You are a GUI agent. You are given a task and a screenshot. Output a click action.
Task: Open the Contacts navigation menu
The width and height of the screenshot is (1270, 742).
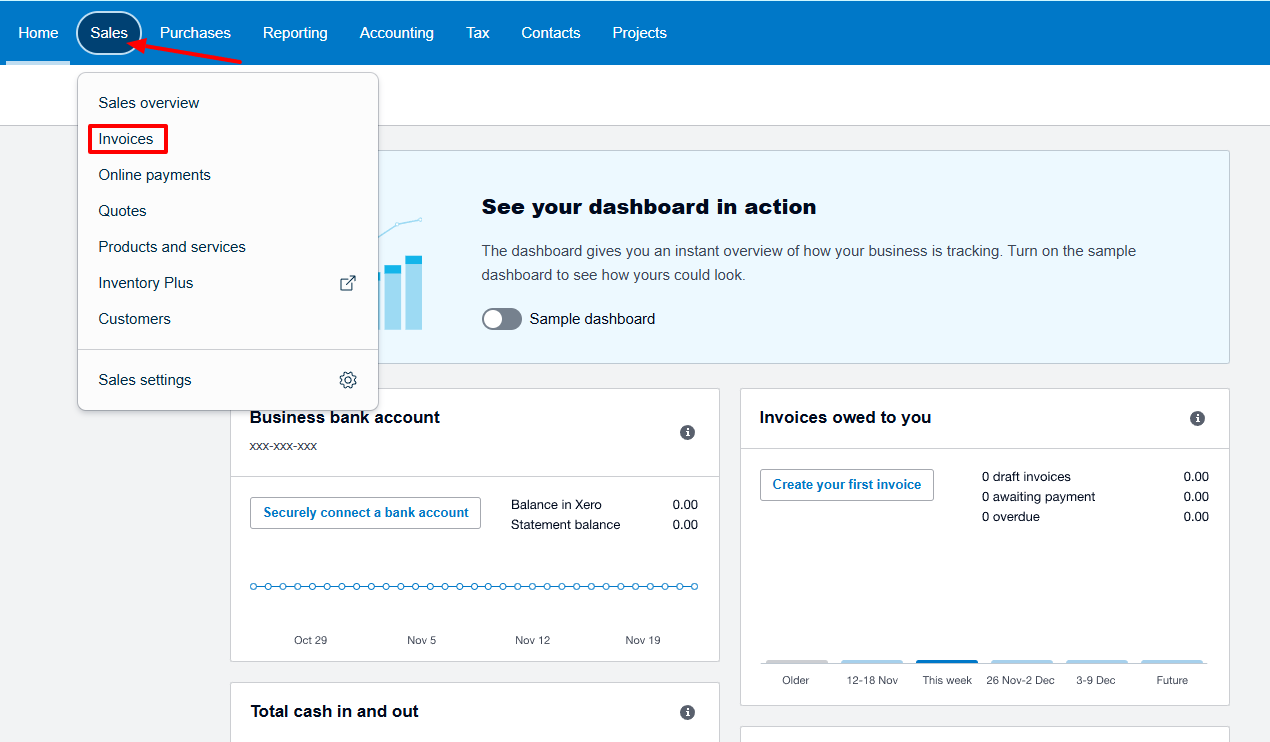tap(550, 32)
